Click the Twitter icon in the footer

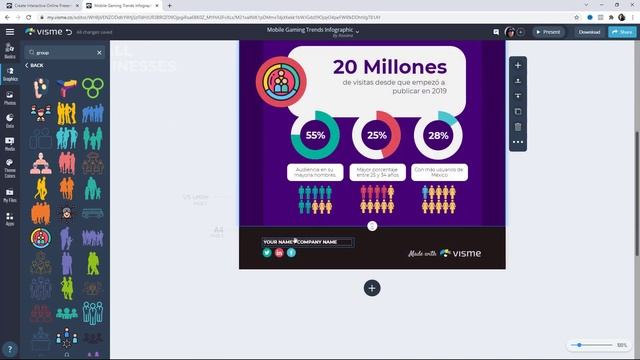pos(267,253)
